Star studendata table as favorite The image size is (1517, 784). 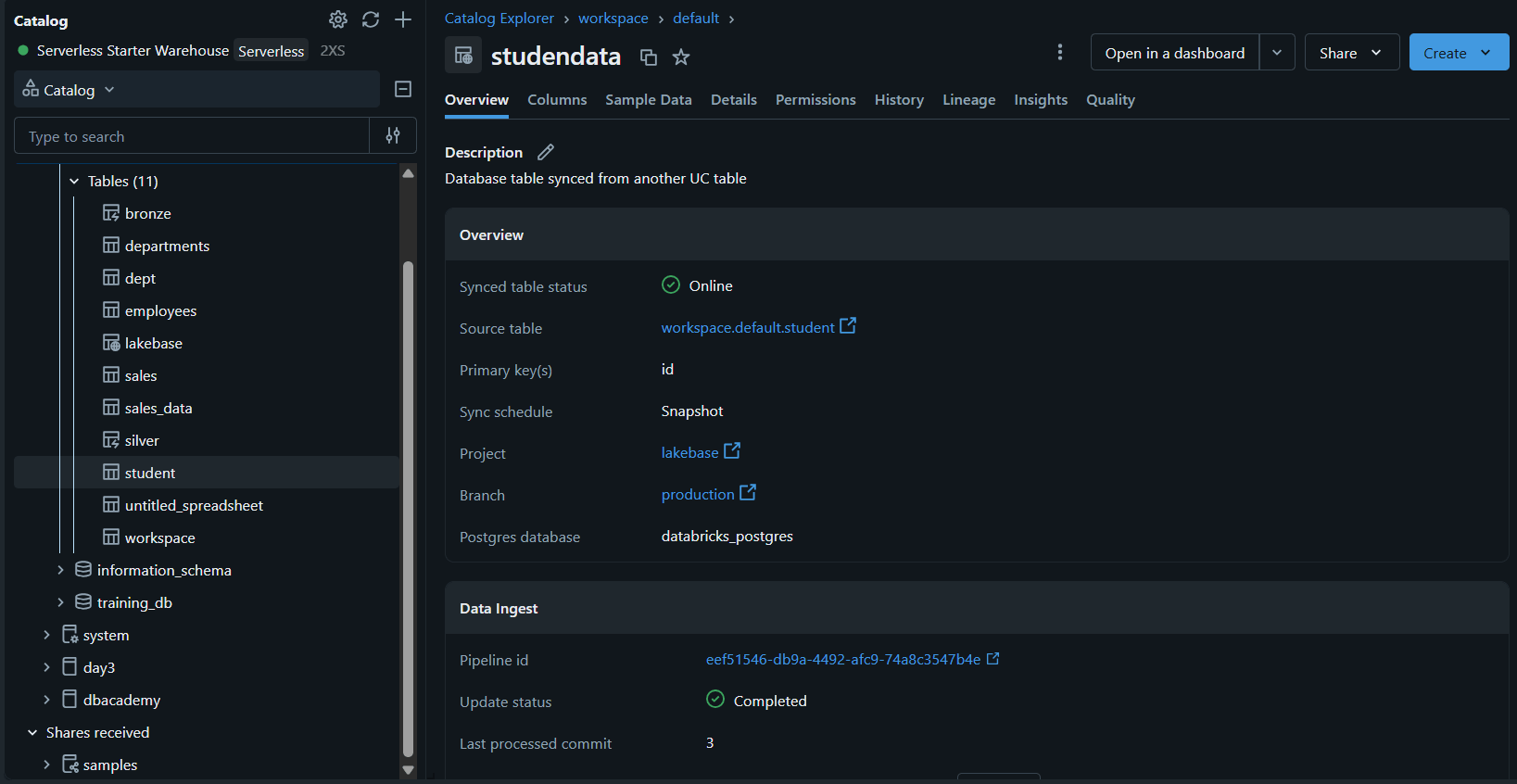pyautogui.click(x=681, y=57)
